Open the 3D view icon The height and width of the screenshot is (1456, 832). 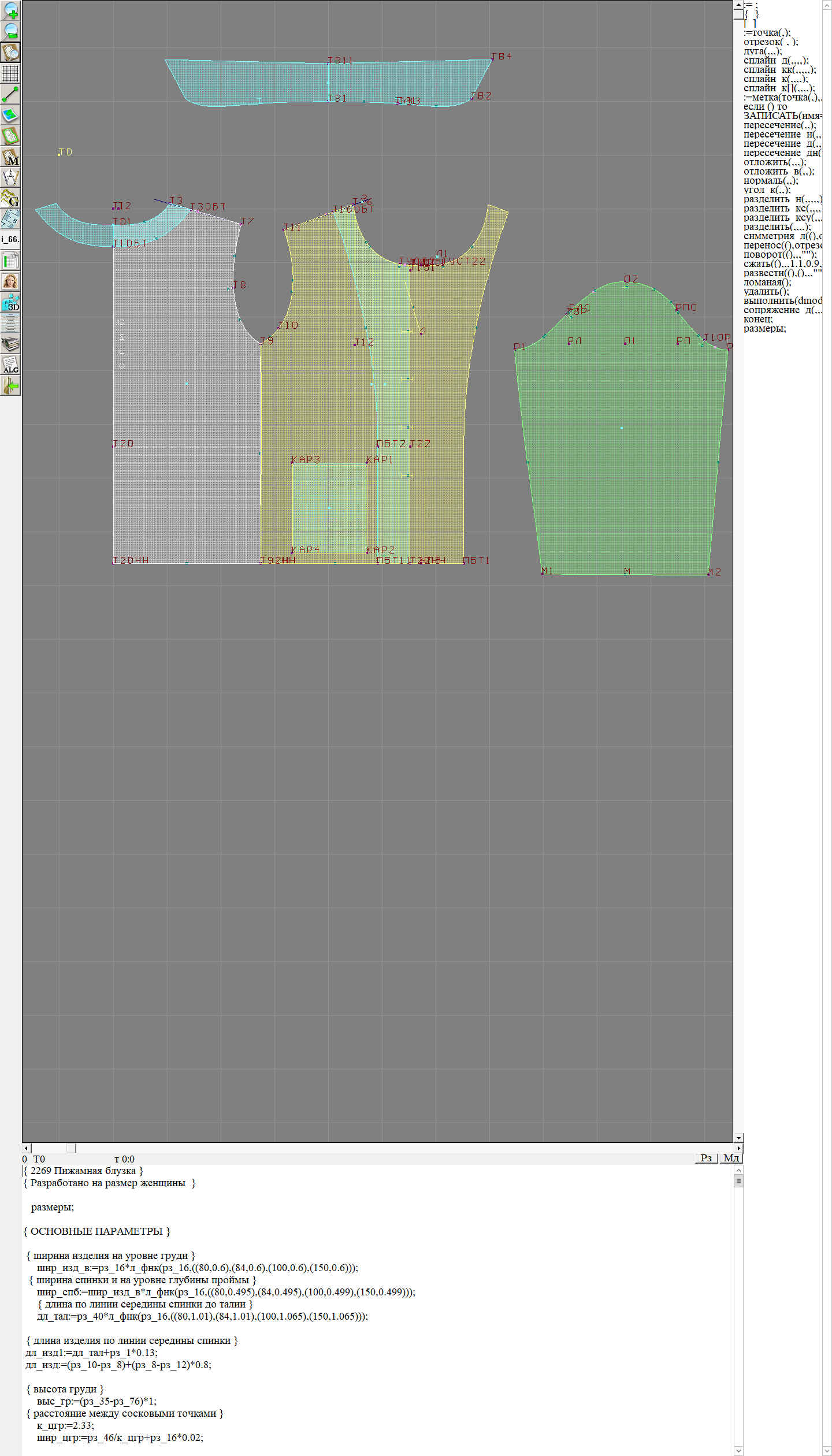click(x=10, y=302)
